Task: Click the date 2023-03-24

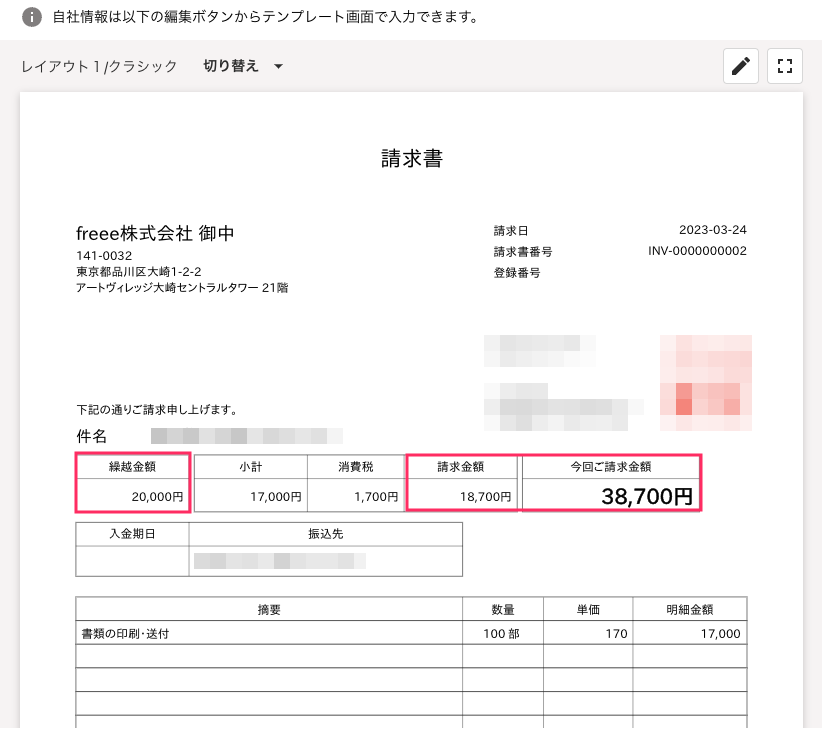Action: pyautogui.click(x=712, y=230)
